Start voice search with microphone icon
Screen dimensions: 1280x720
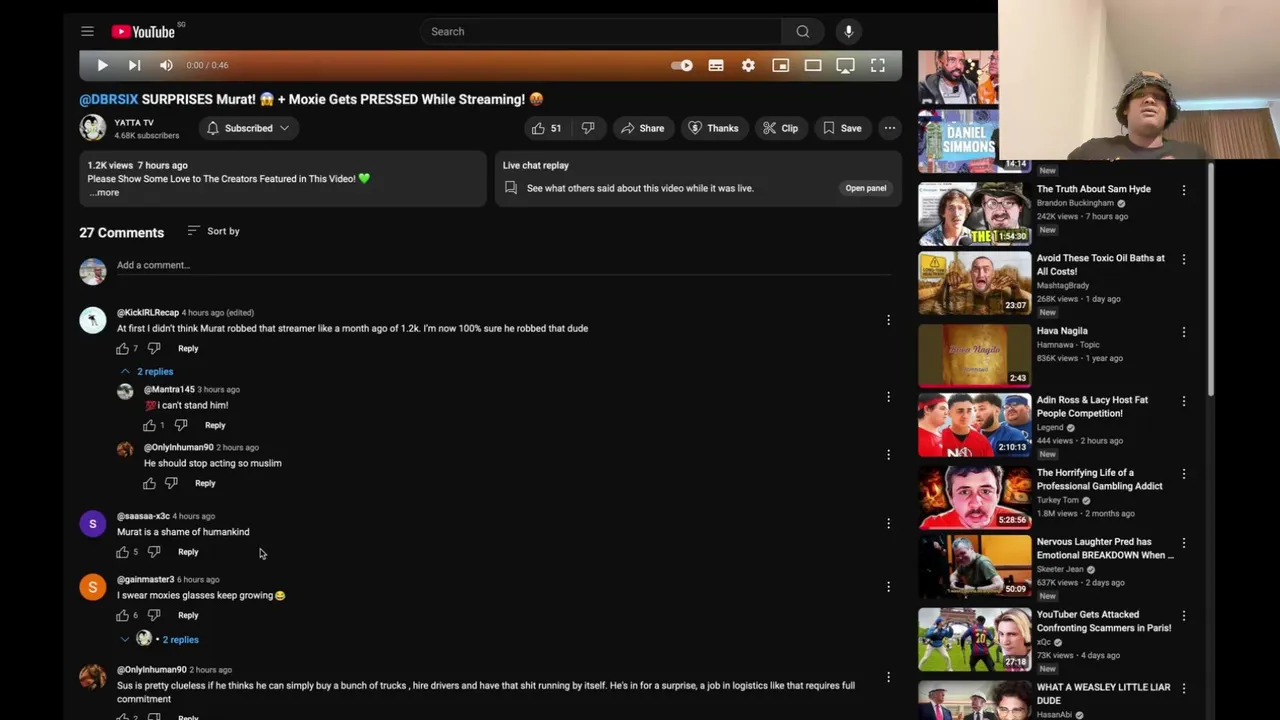tap(848, 32)
